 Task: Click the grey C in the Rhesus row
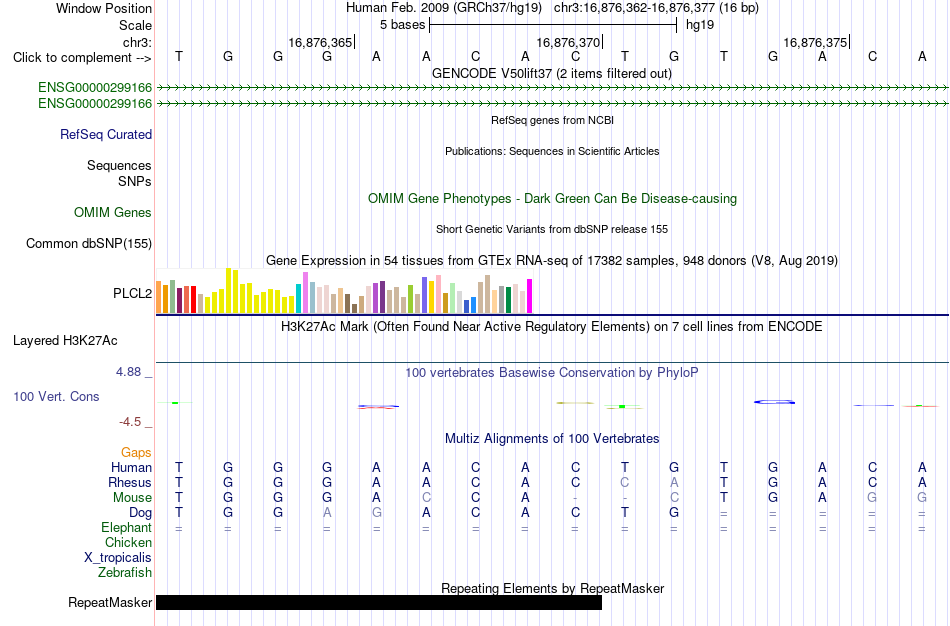pyautogui.click(x=625, y=483)
